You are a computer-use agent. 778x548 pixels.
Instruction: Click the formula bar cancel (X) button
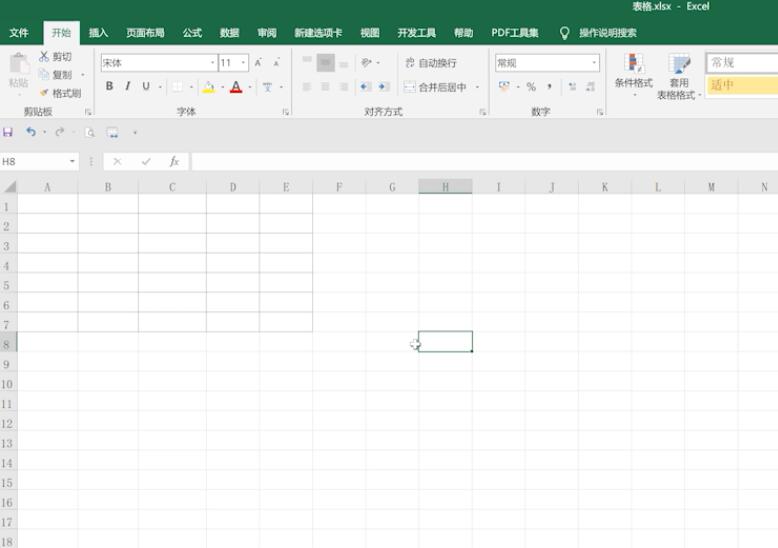click(x=117, y=161)
